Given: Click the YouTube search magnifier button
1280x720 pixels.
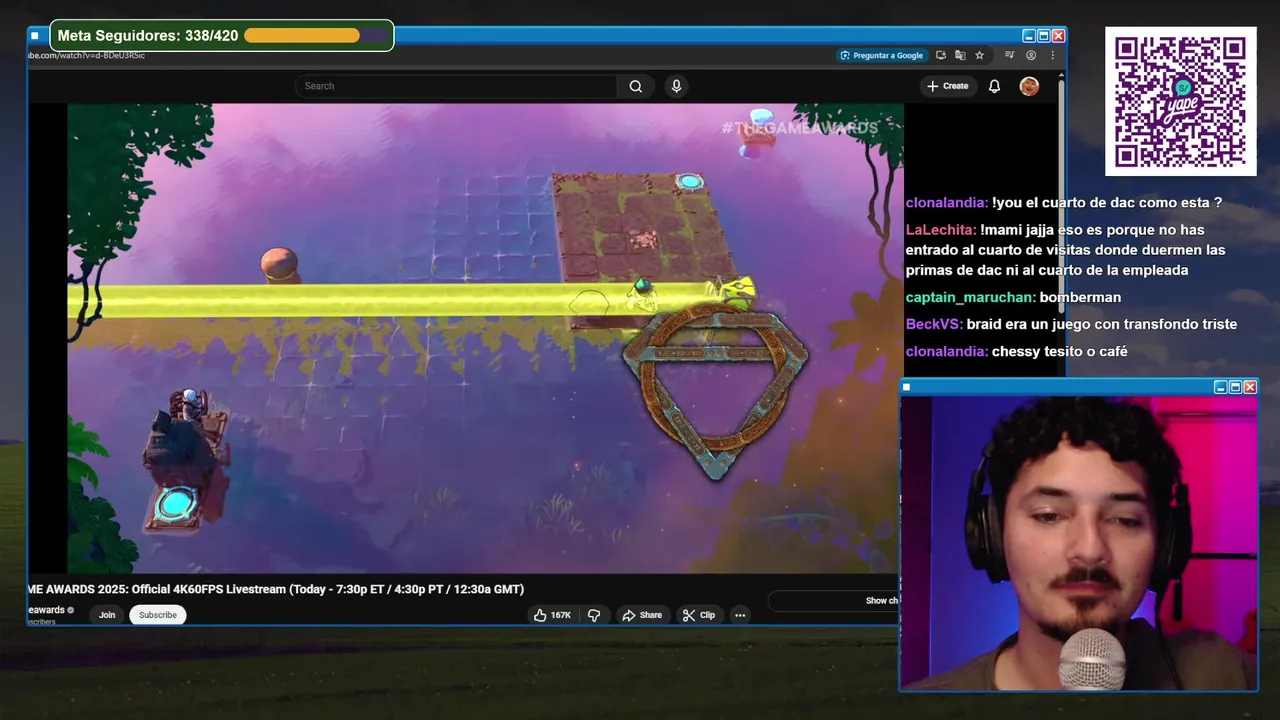Looking at the screenshot, I should (x=635, y=86).
